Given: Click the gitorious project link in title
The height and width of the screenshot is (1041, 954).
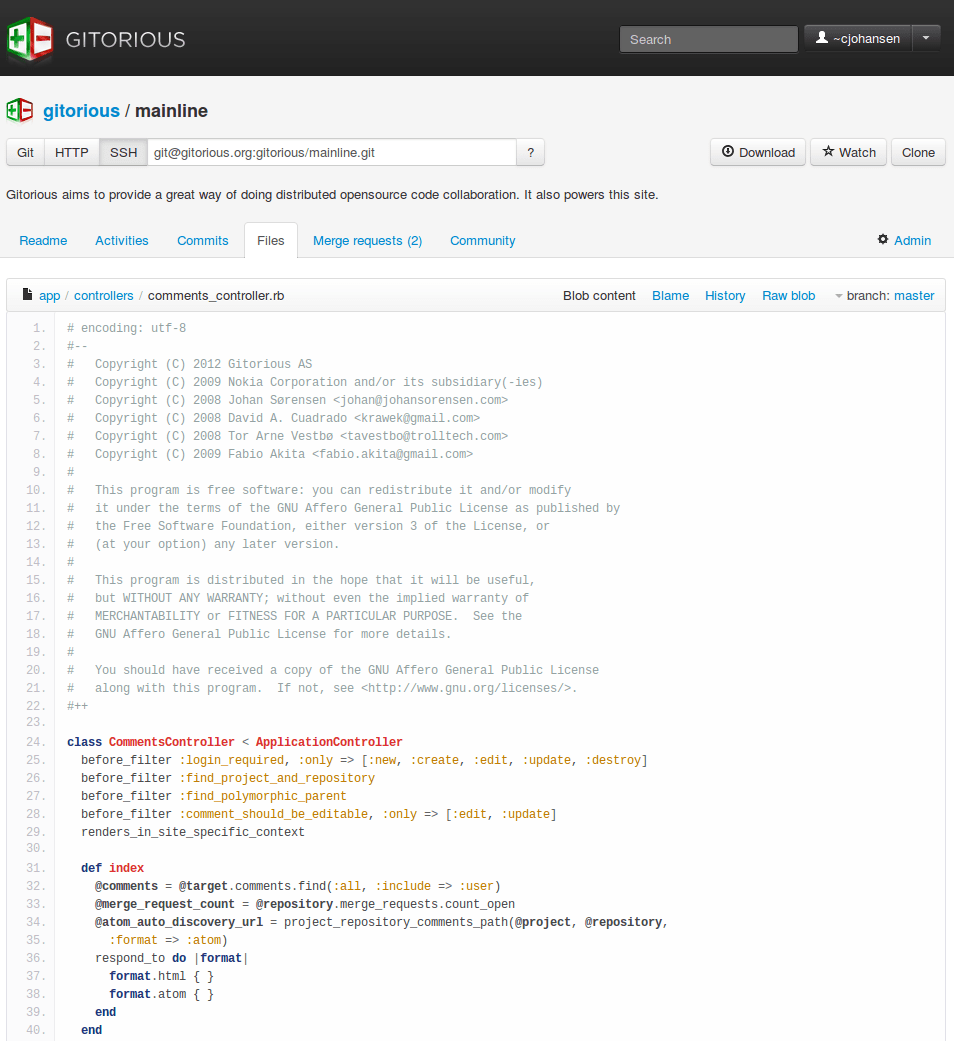Looking at the screenshot, I should [81, 111].
